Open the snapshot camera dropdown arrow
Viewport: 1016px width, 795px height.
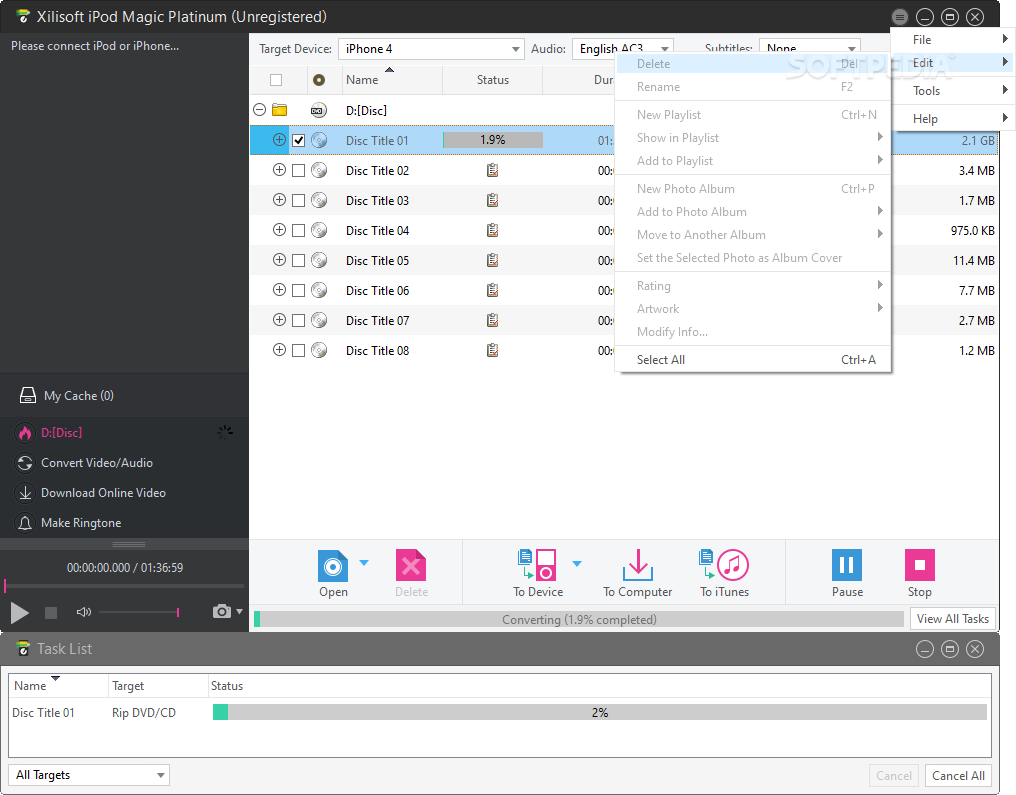click(x=240, y=611)
